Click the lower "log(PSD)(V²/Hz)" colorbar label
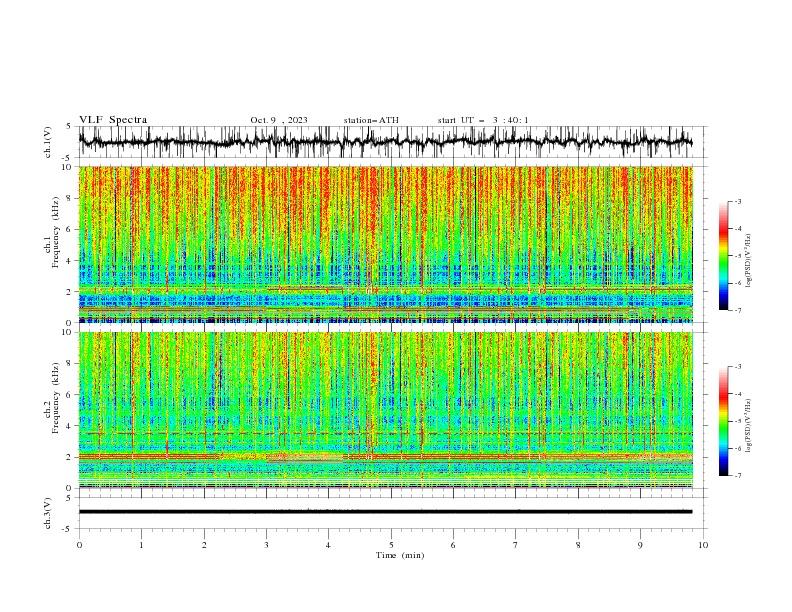 (748, 425)
